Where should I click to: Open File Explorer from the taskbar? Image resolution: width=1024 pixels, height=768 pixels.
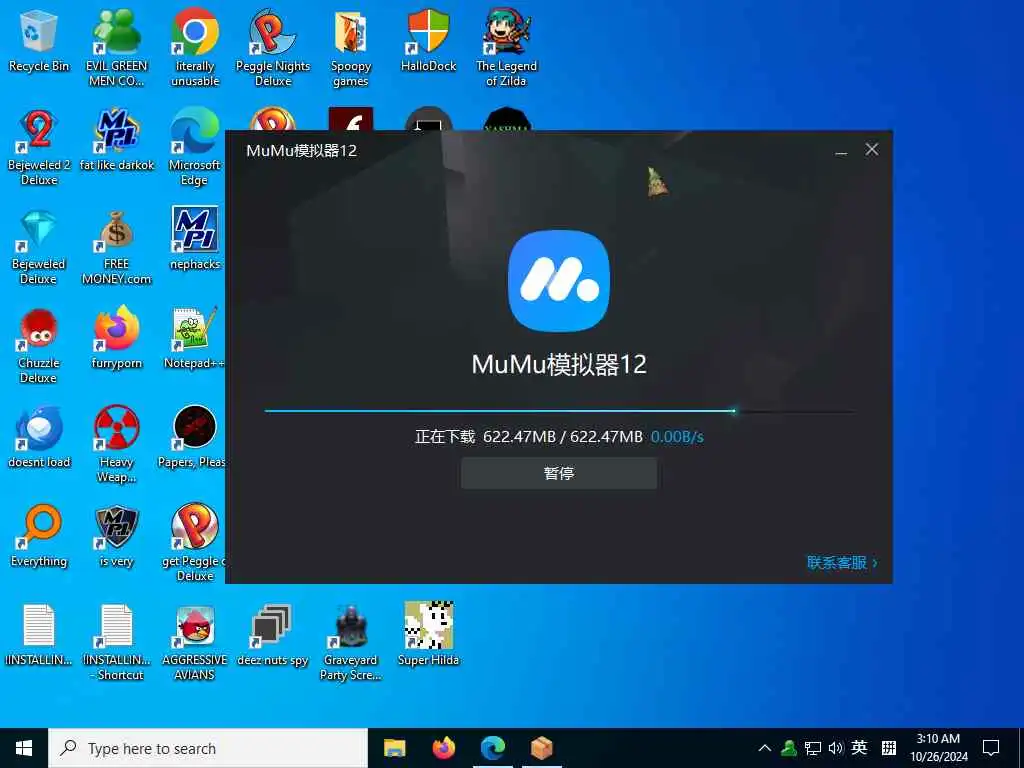394,748
